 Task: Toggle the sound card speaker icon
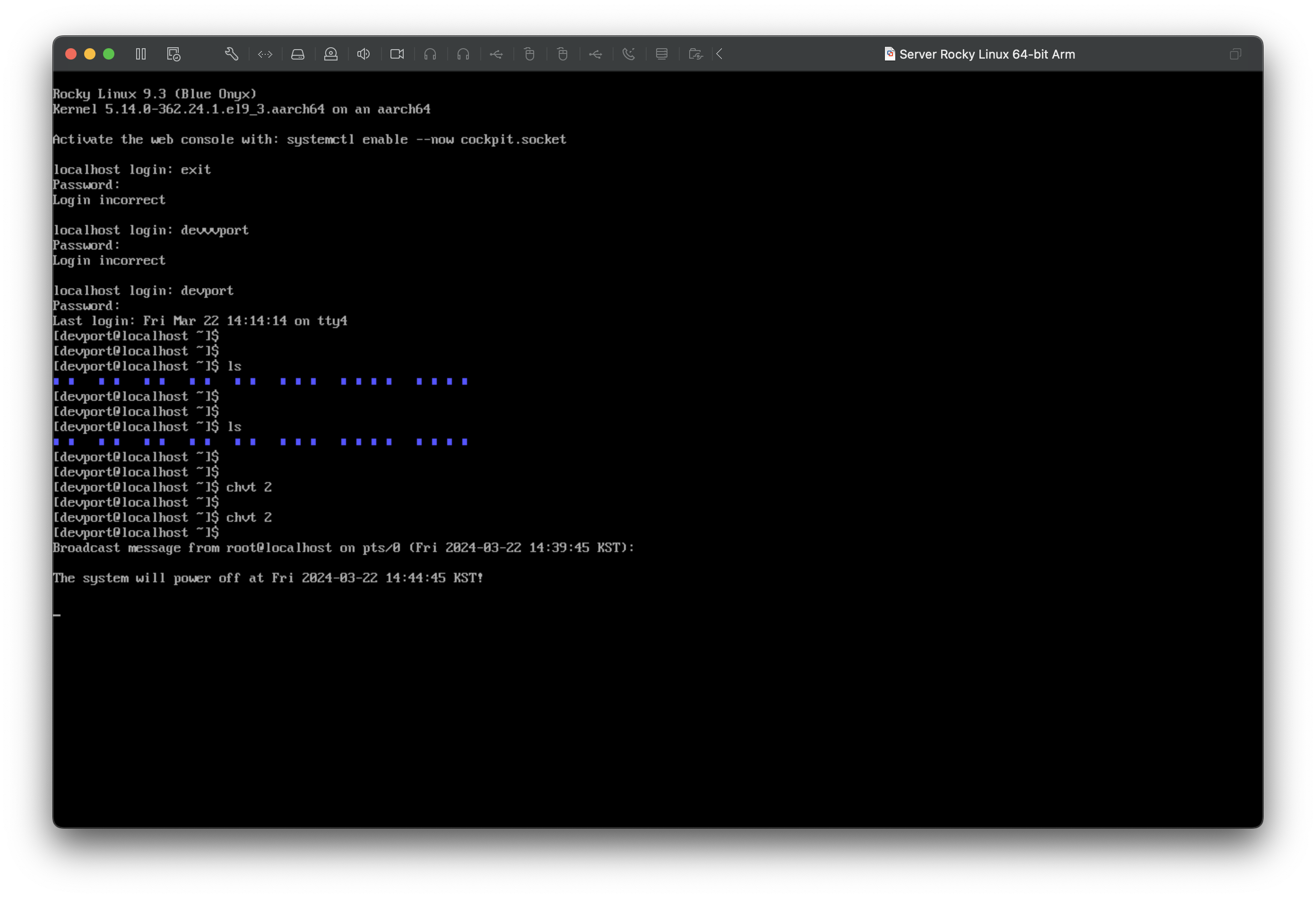point(364,54)
